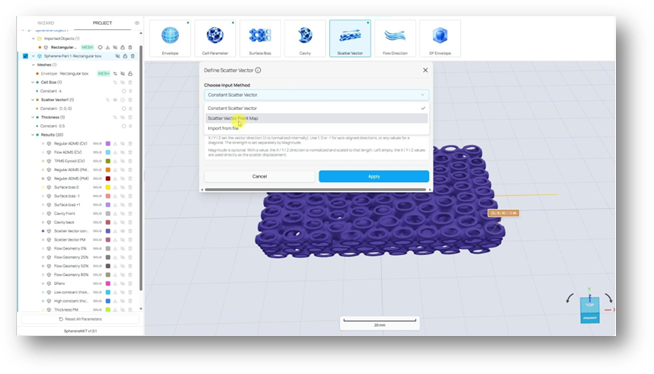Cancel the Define Scatter Vector dialog
The image size is (654, 374).
259,176
